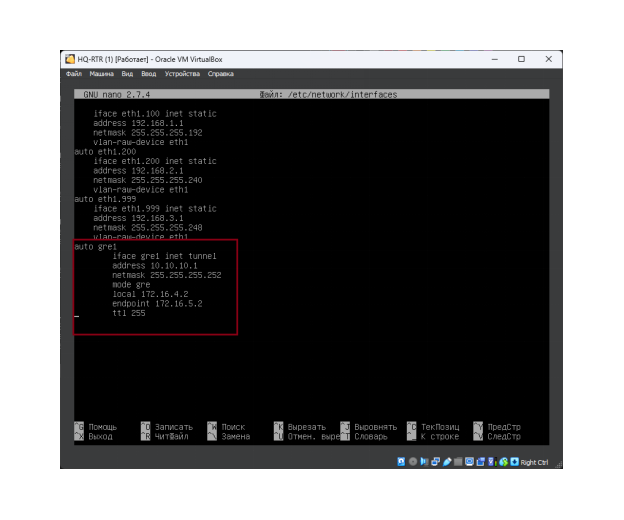
Task: Click the line 'local 172.16.4.2'
Action: coord(150,294)
